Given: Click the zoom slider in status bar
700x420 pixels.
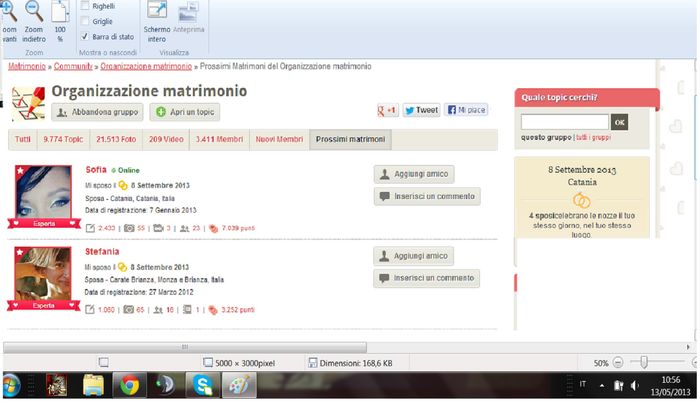Looking at the screenshot, I should click(643, 362).
